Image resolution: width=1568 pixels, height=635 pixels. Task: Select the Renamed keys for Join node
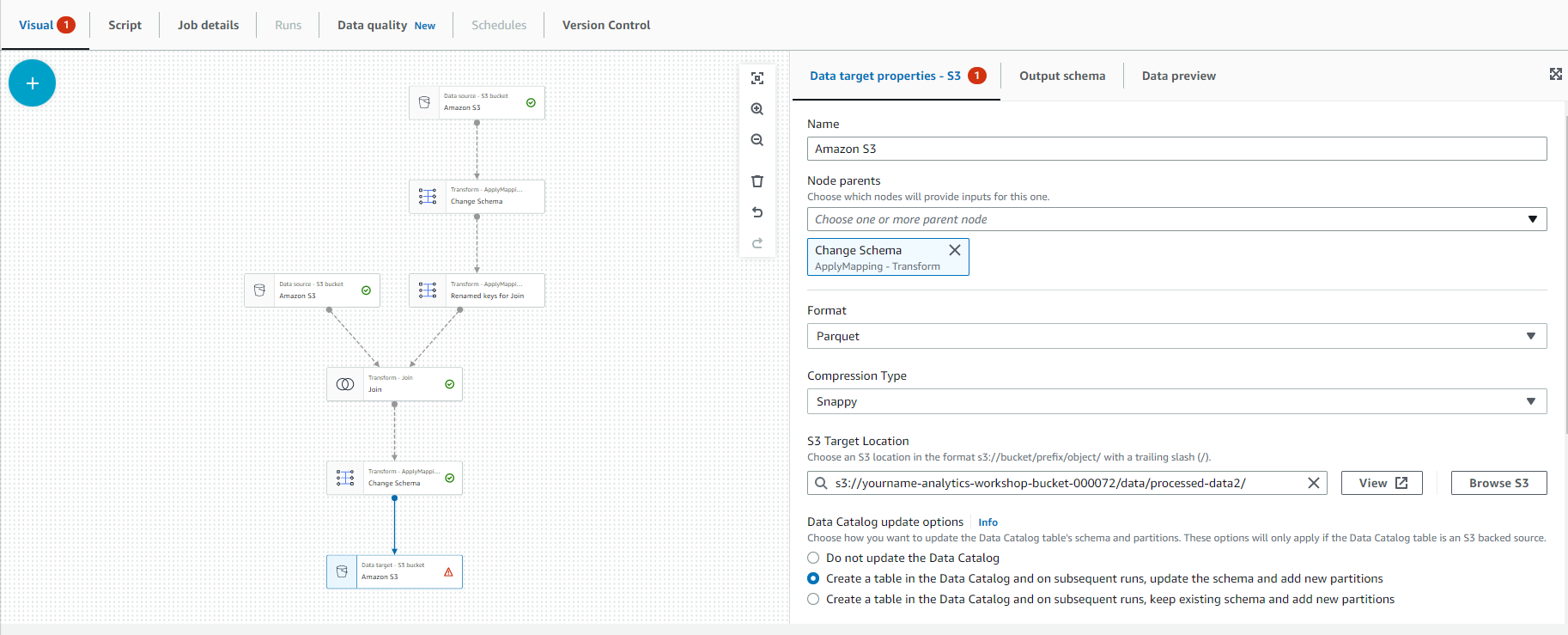pyautogui.click(x=477, y=290)
